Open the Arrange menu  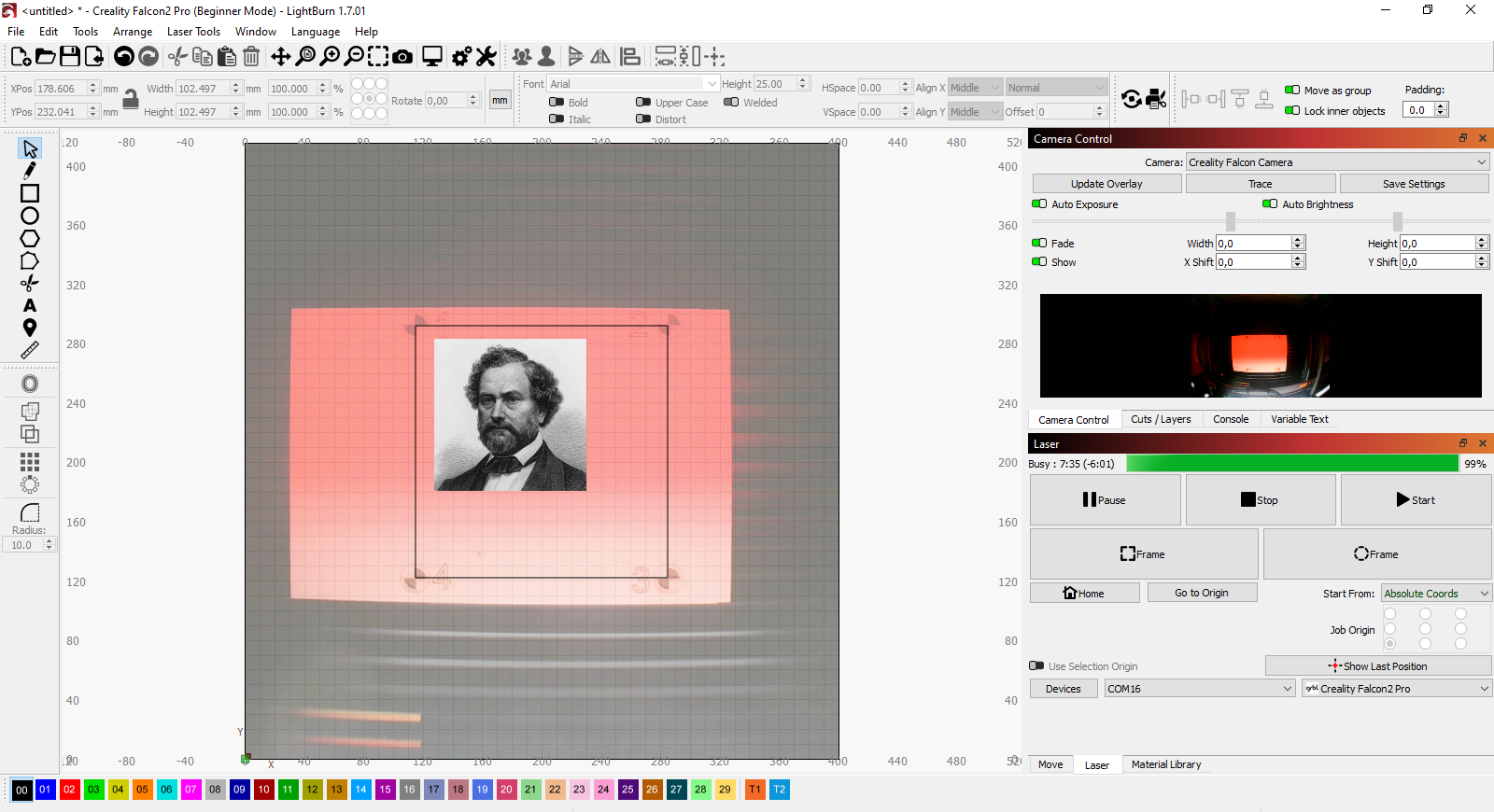click(x=133, y=32)
